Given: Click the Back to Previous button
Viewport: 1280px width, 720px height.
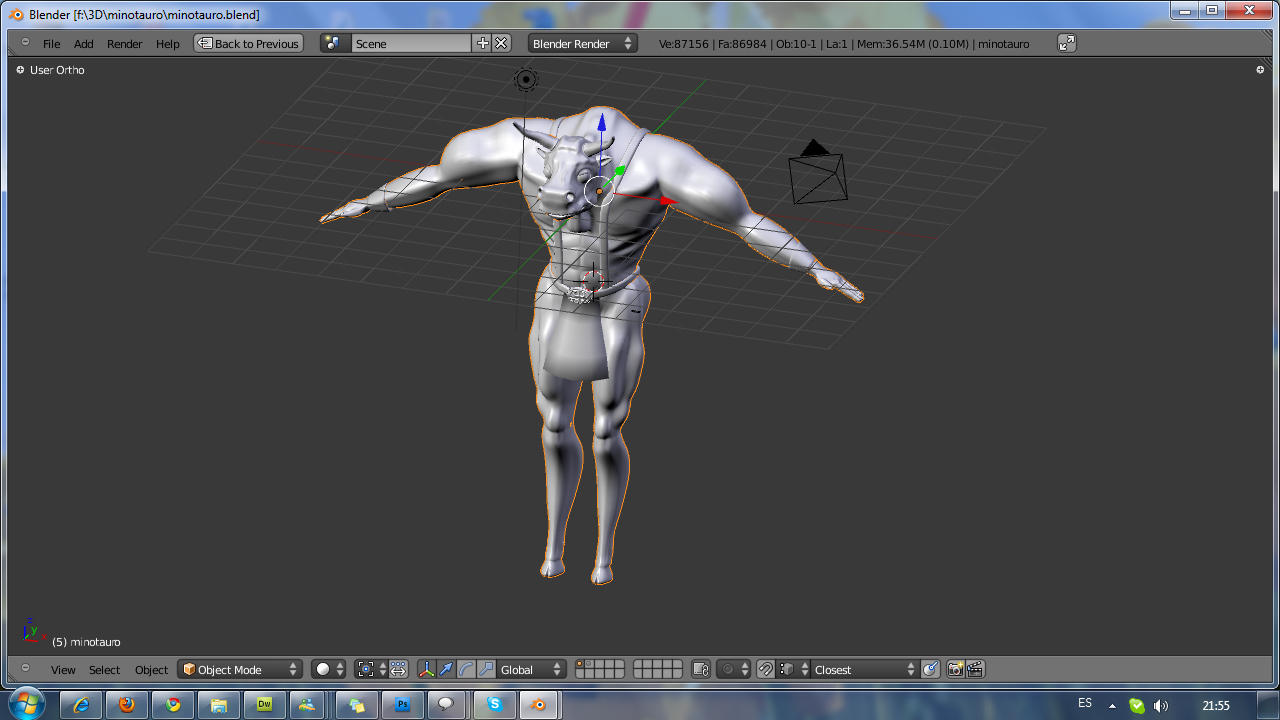Looking at the screenshot, I should [248, 43].
